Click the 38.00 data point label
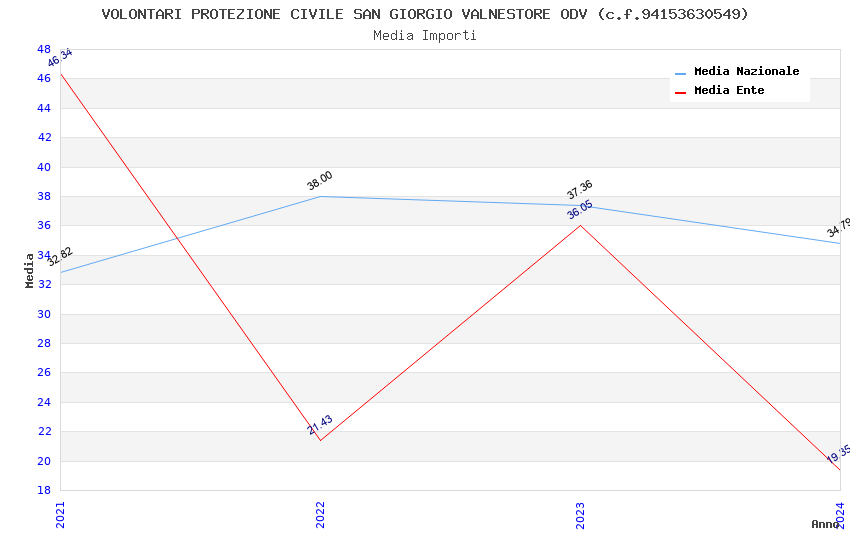The image size is (850, 550). click(320, 181)
